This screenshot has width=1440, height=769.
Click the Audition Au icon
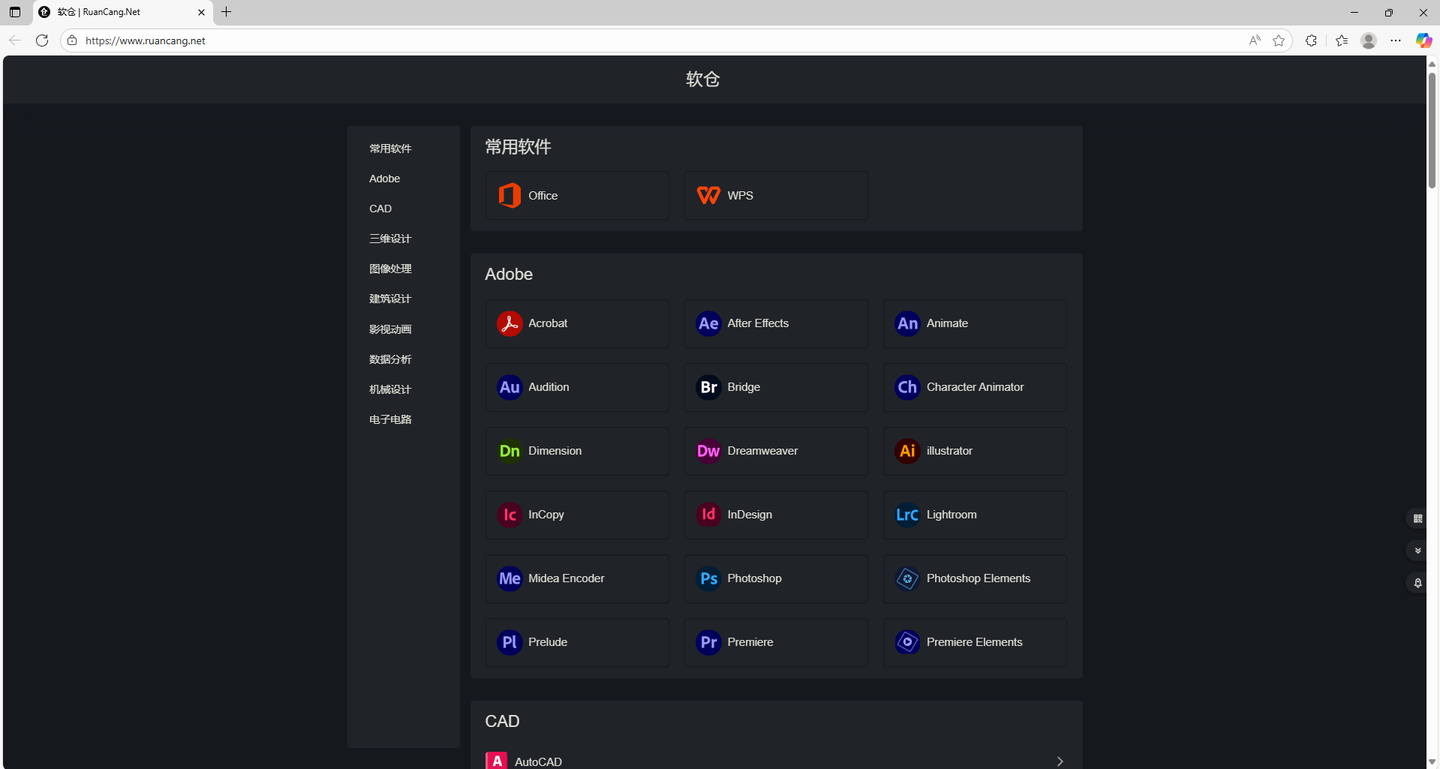point(510,388)
